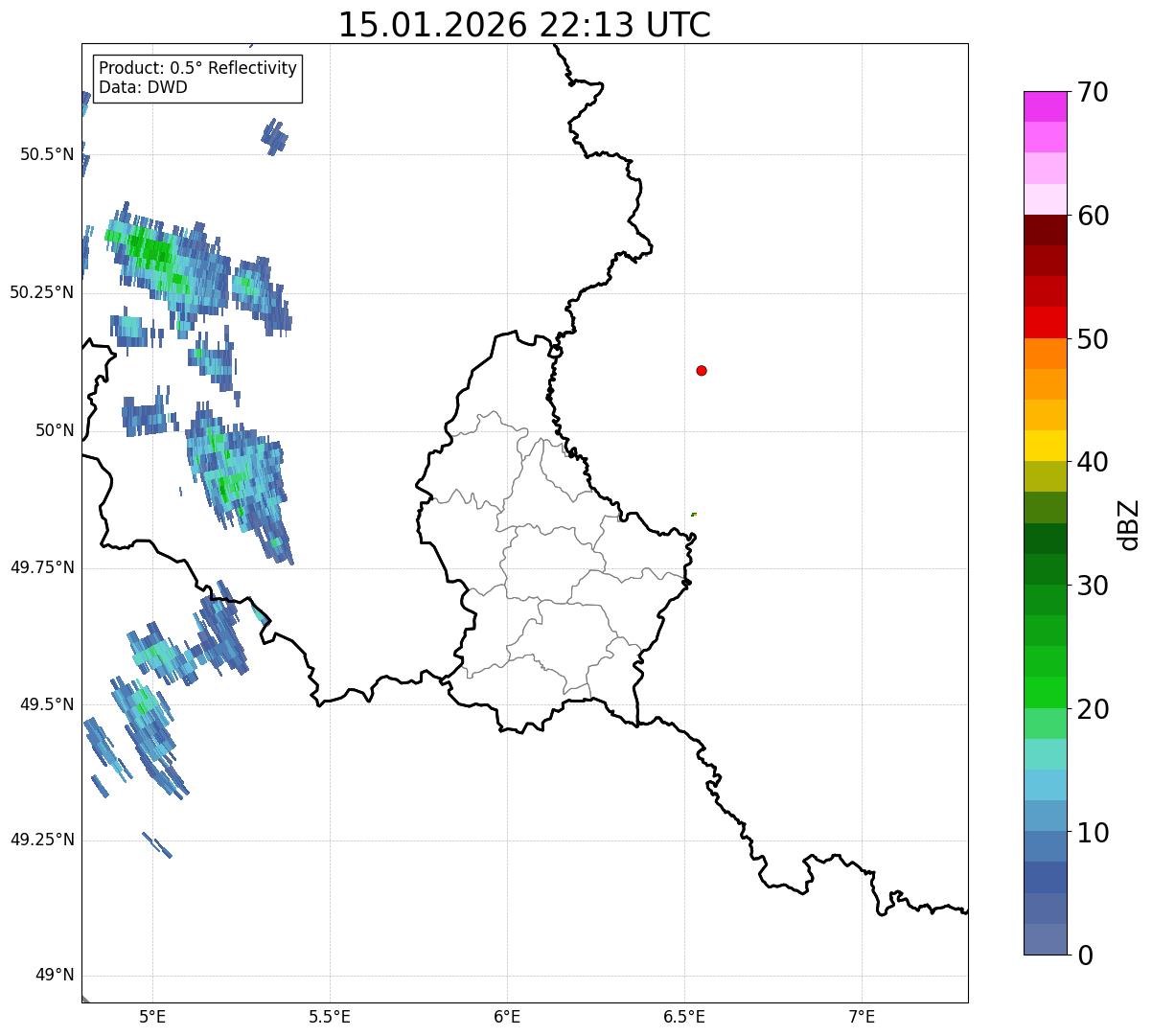Click the 50.5°N latitude label
The image size is (1152, 1036).
(x=46, y=154)
